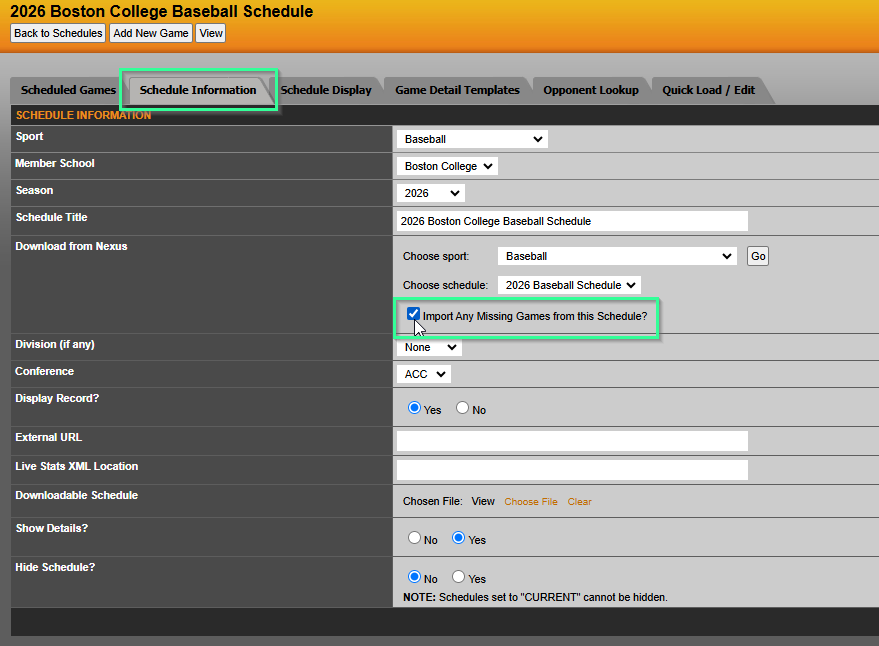Open the Schedule Display tab
This screenshot has width=879, height=646.
click(326, 90)
